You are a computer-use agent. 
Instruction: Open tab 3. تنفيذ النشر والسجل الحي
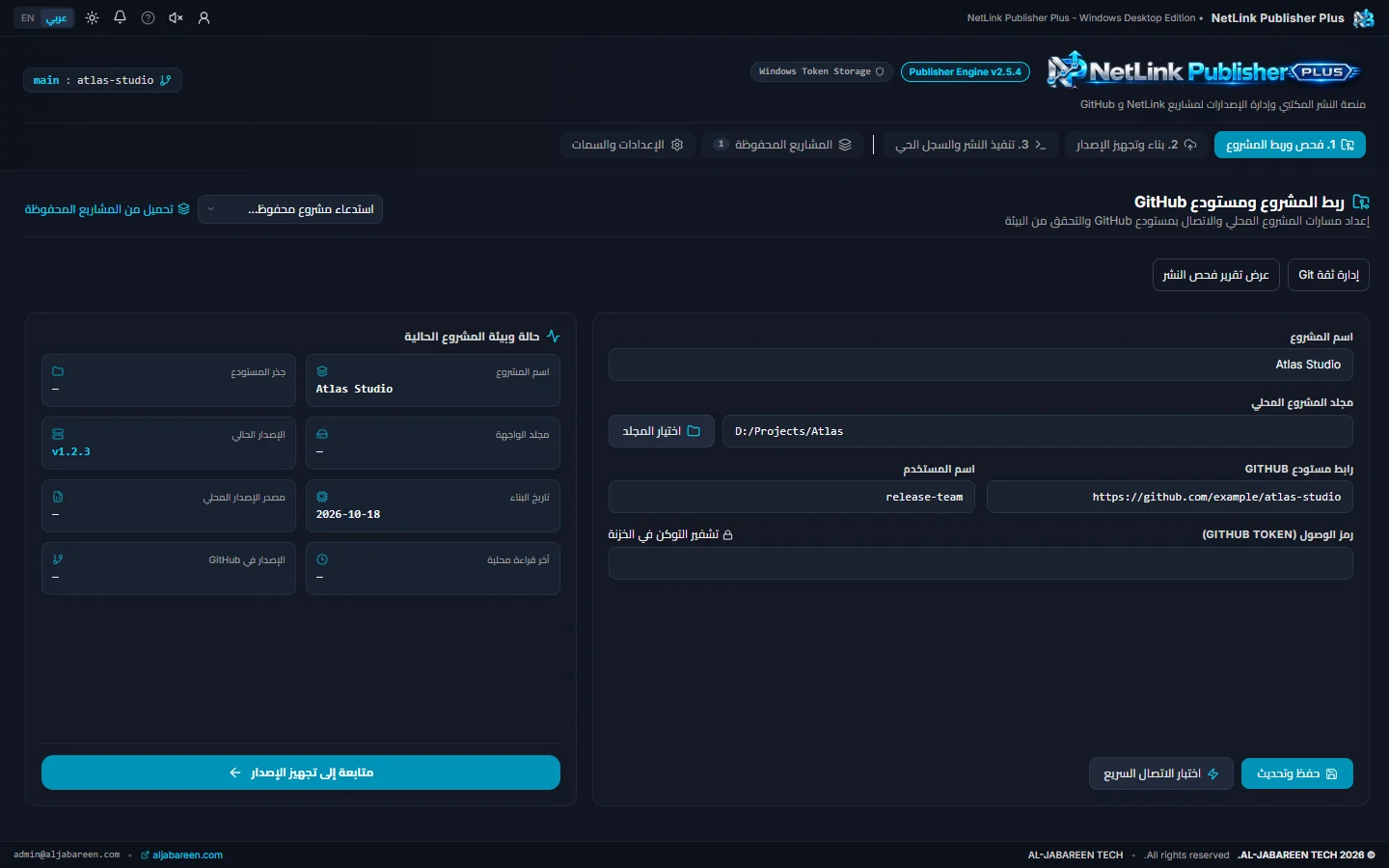click(970, 145)
